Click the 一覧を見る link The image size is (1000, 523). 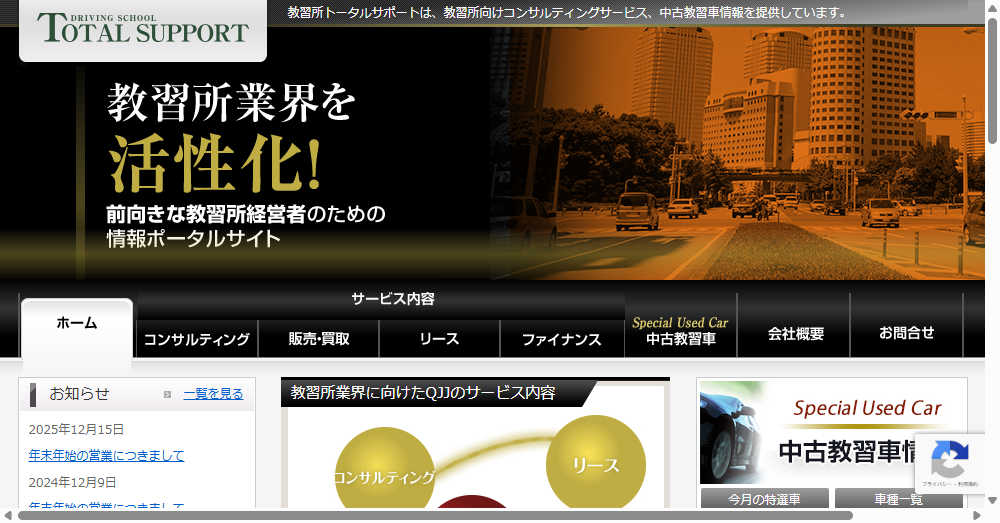tap(213, 394)
